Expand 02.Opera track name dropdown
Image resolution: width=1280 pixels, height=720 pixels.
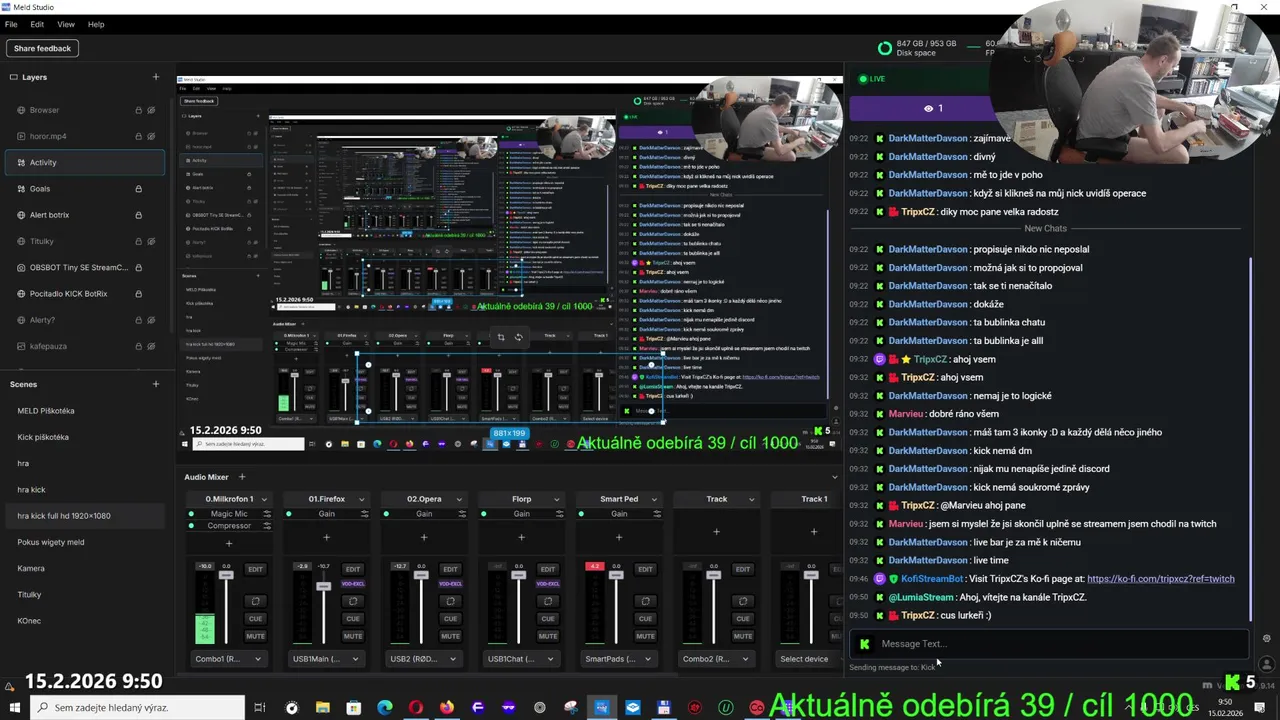point(459,499)
